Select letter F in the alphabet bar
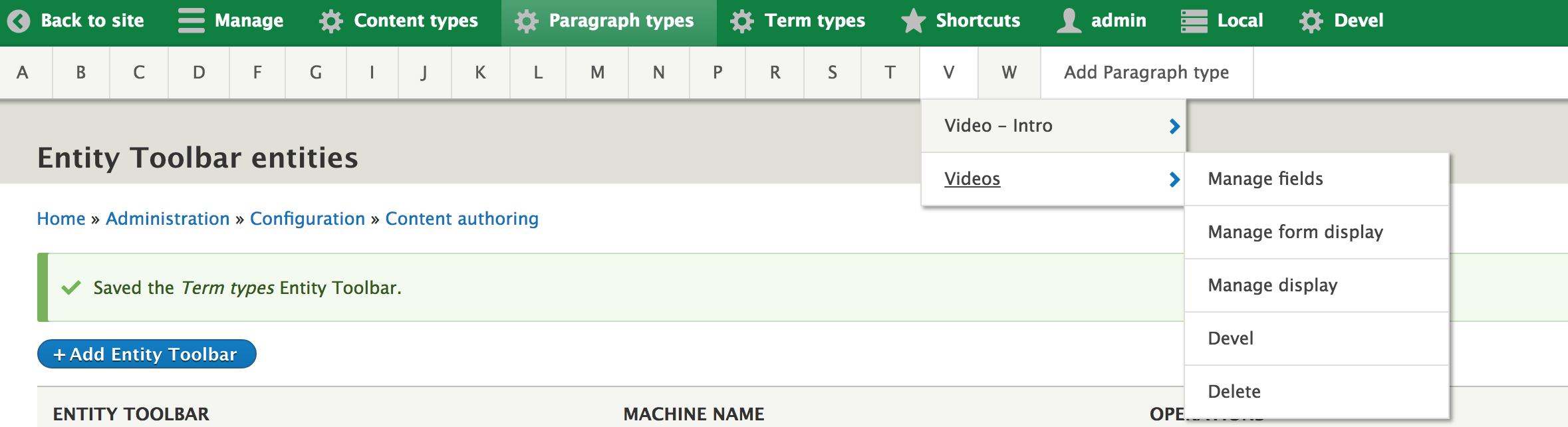The image size is (1568, 427). pyautogui.click(x=257, y=72)
